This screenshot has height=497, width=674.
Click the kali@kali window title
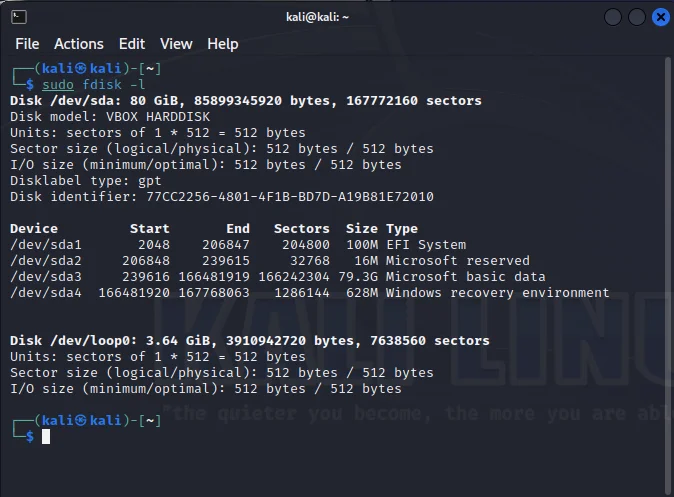[x=317, y=17]
